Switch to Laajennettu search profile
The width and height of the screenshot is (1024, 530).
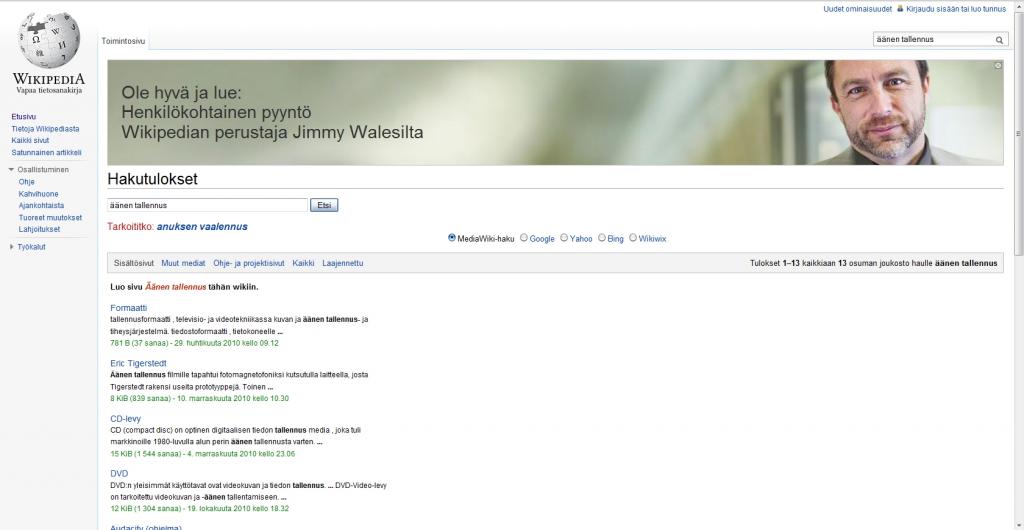[343, 264]
